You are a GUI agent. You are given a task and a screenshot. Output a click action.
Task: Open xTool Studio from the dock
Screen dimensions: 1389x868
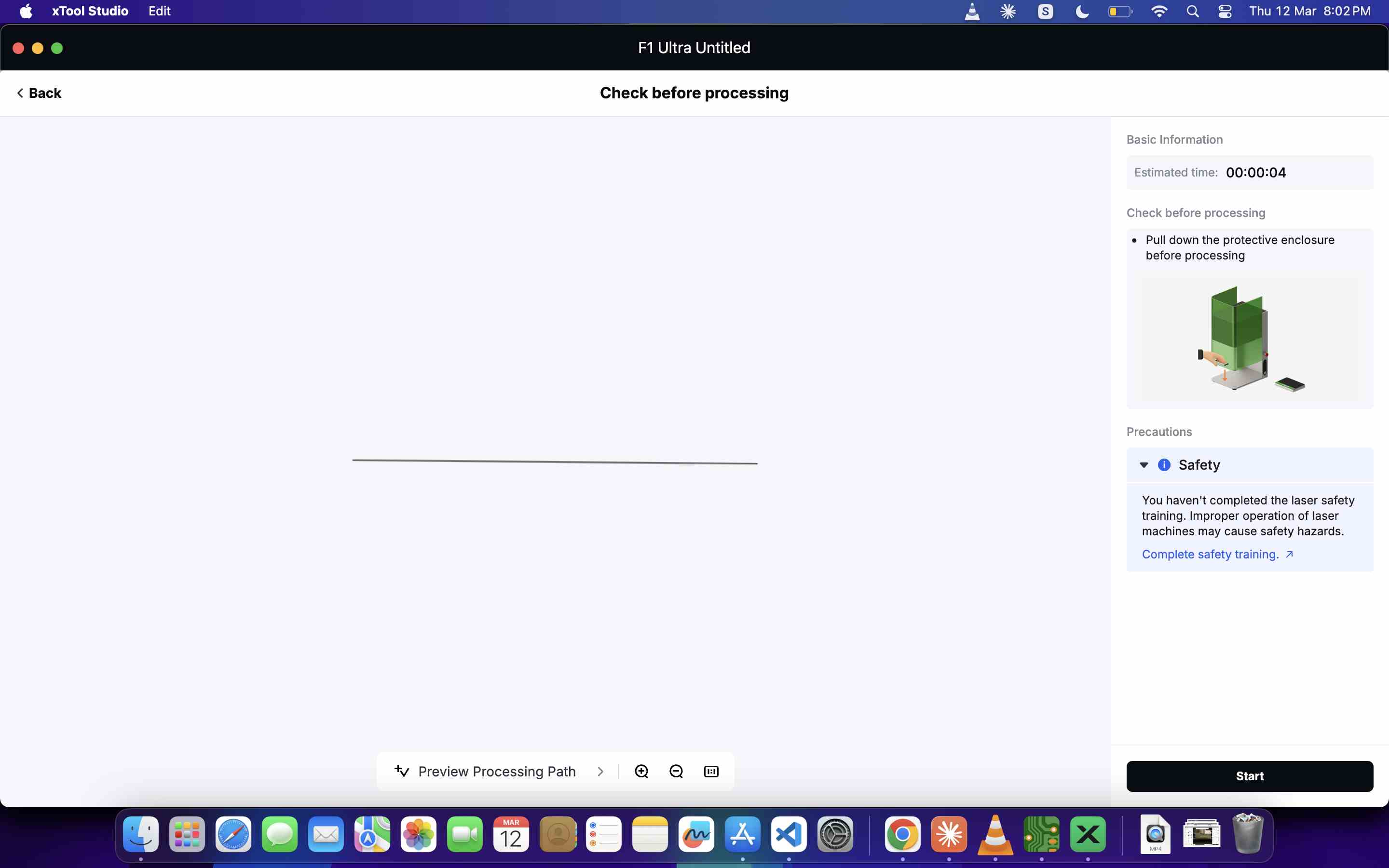click(1088, 834)
